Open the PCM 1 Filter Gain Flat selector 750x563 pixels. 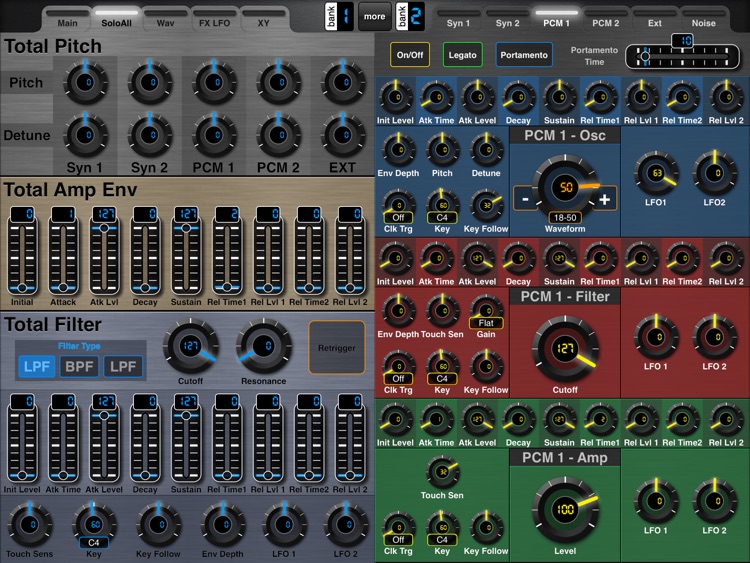(x=486, y=323)
